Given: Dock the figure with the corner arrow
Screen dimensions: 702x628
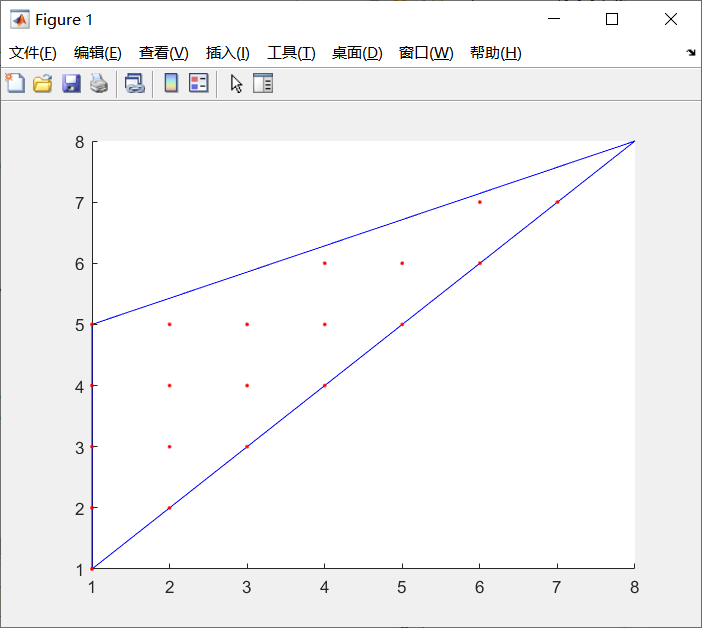Looking at the screenshot, I should click(x=691, y=52).
